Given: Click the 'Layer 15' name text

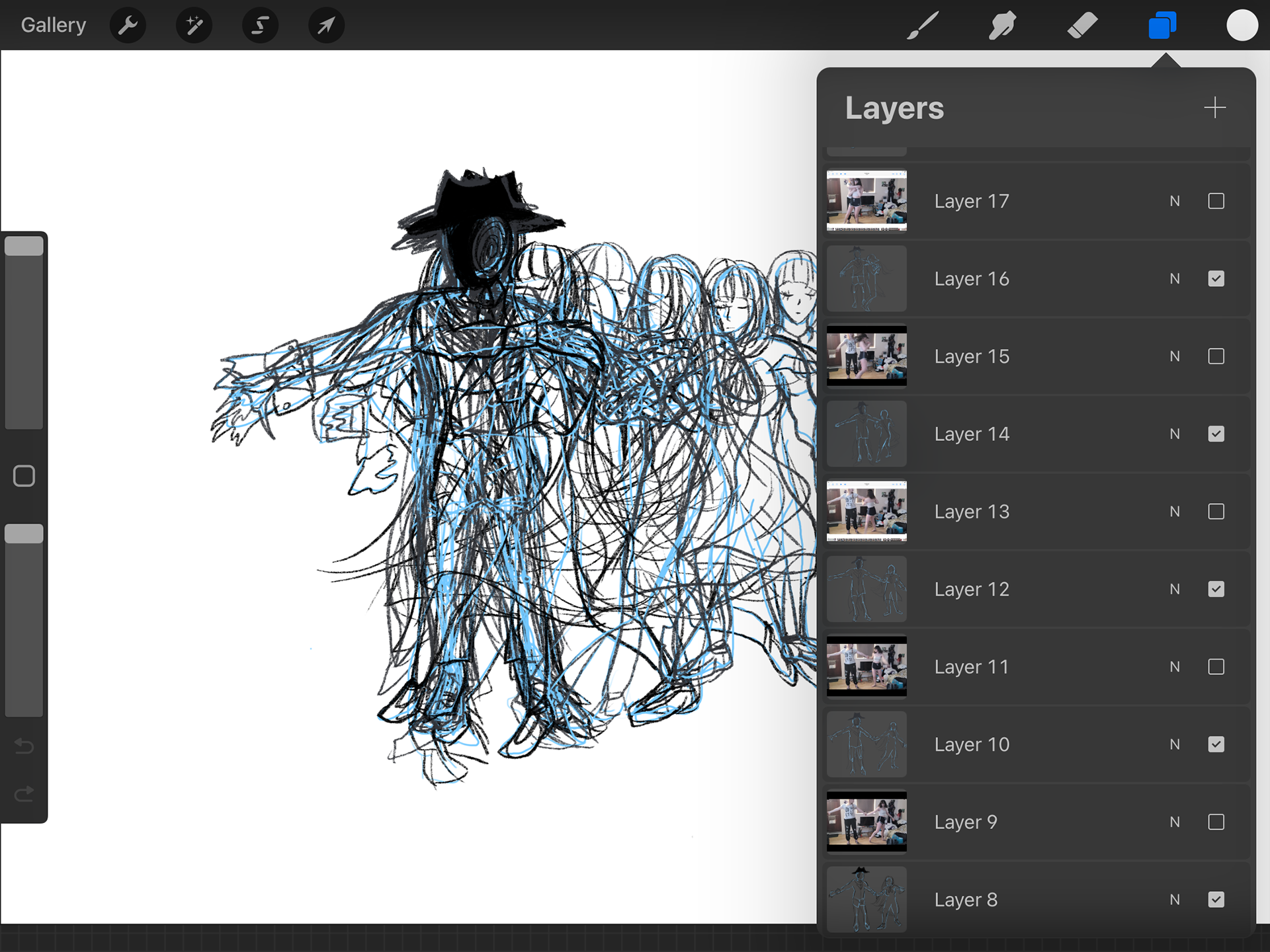Looking at the screenshot, I should click(972, 356).
